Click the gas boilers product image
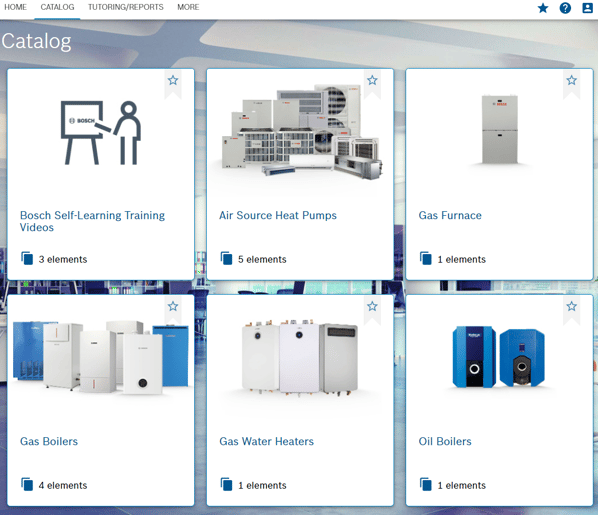 tap(101, 357)
